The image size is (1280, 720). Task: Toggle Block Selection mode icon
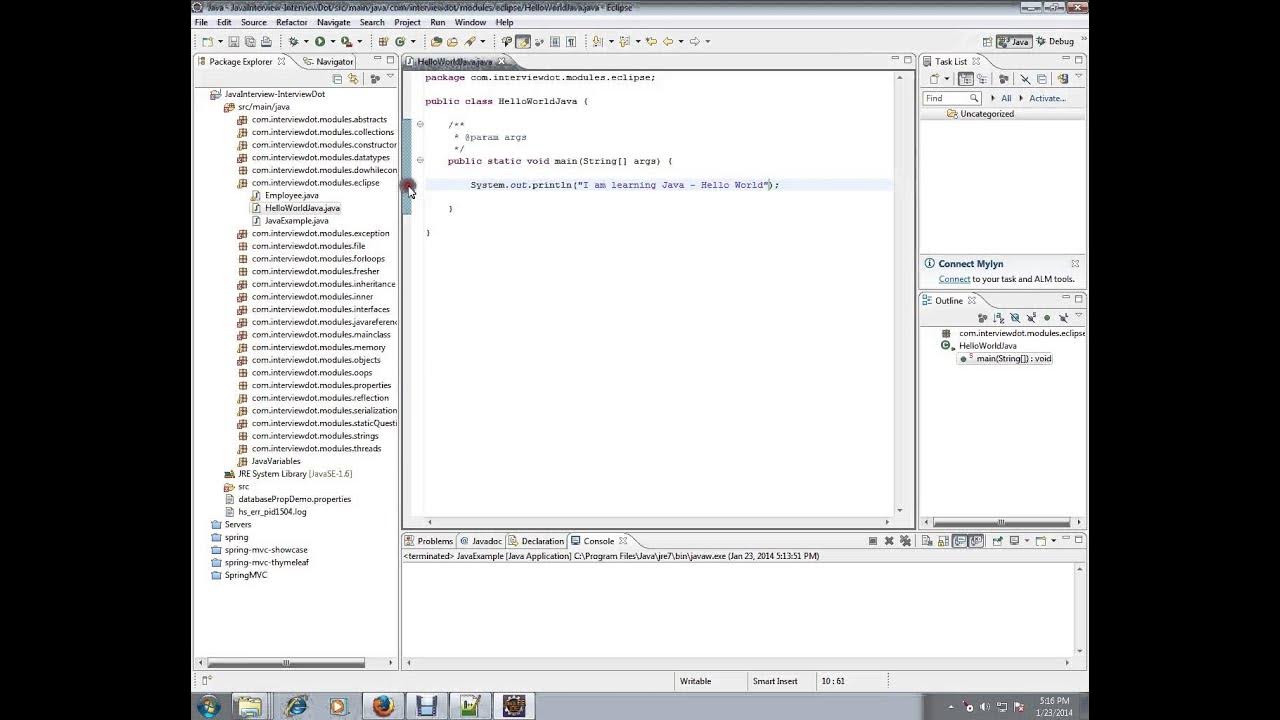[x=555, y=41]
